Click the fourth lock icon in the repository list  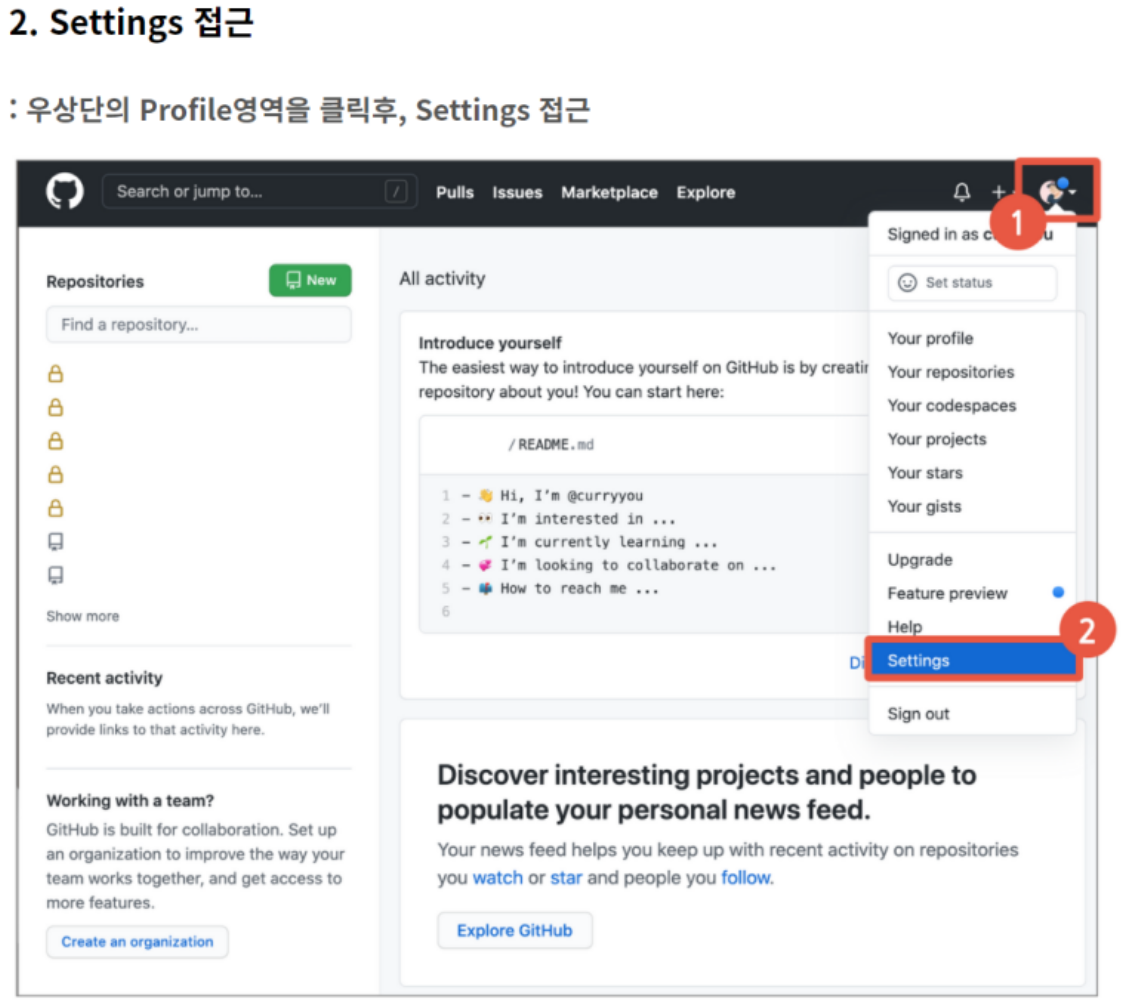pyautogui.click(x=55, y=474)
